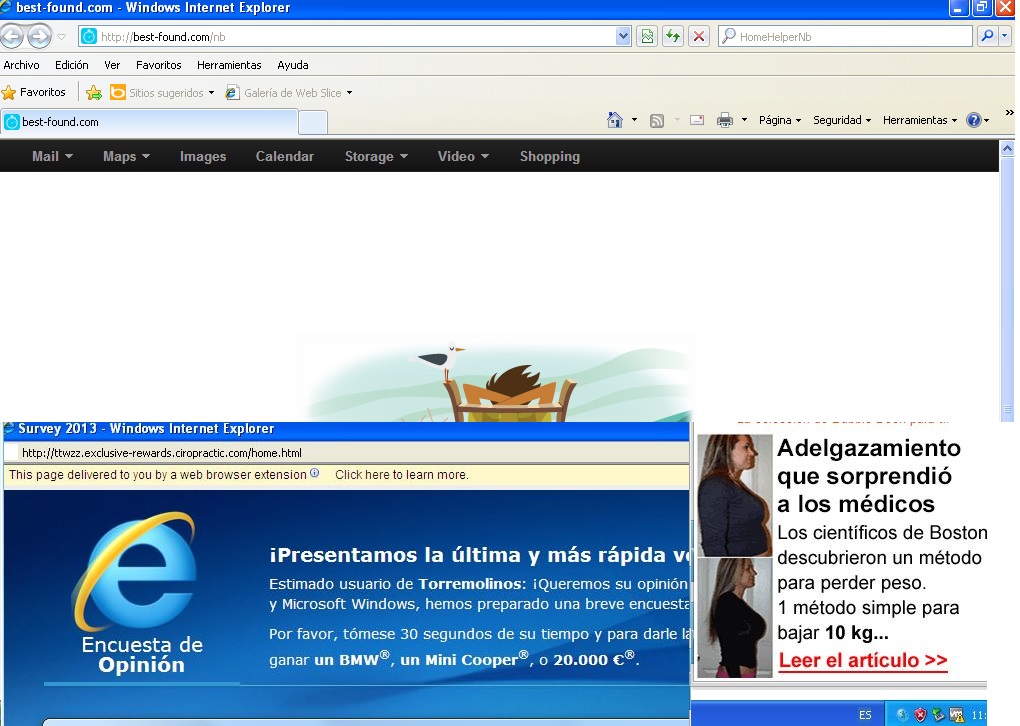Viewport: 1020px width, 726px height.
Task: Click the seagull illustration on the page
Action: [x=440, y=360]
